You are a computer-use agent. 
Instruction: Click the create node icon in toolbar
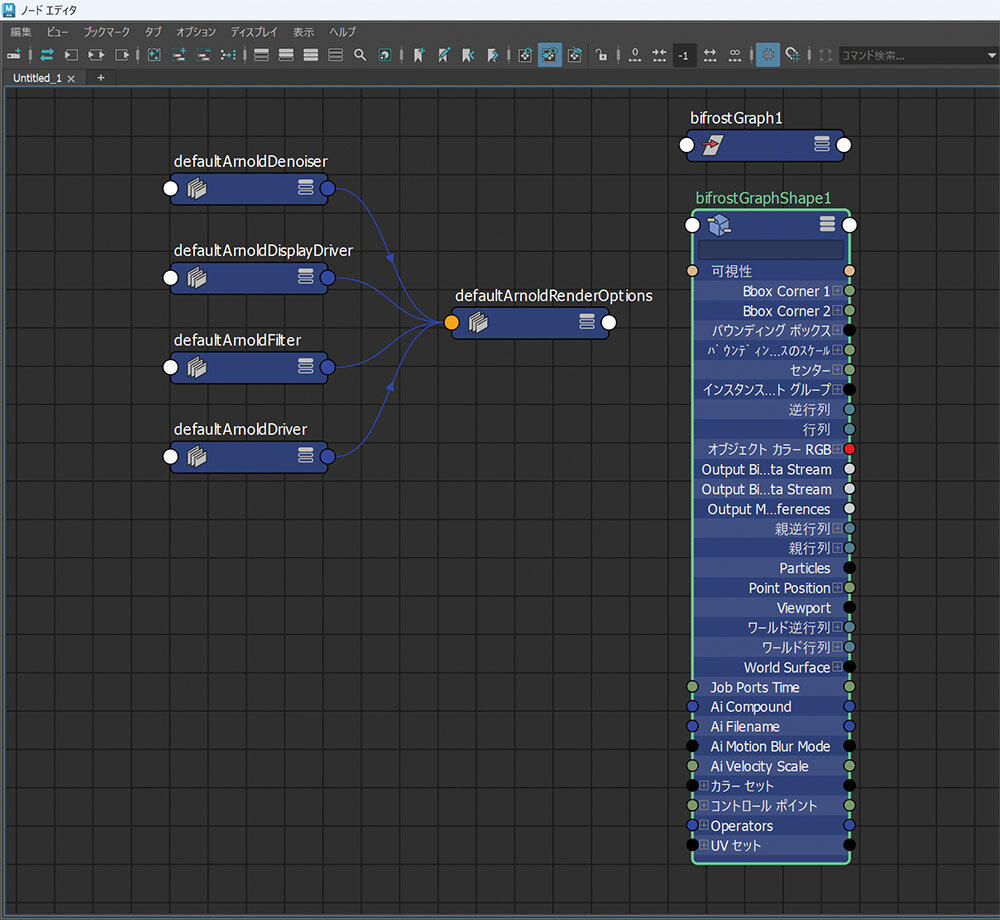13,55
